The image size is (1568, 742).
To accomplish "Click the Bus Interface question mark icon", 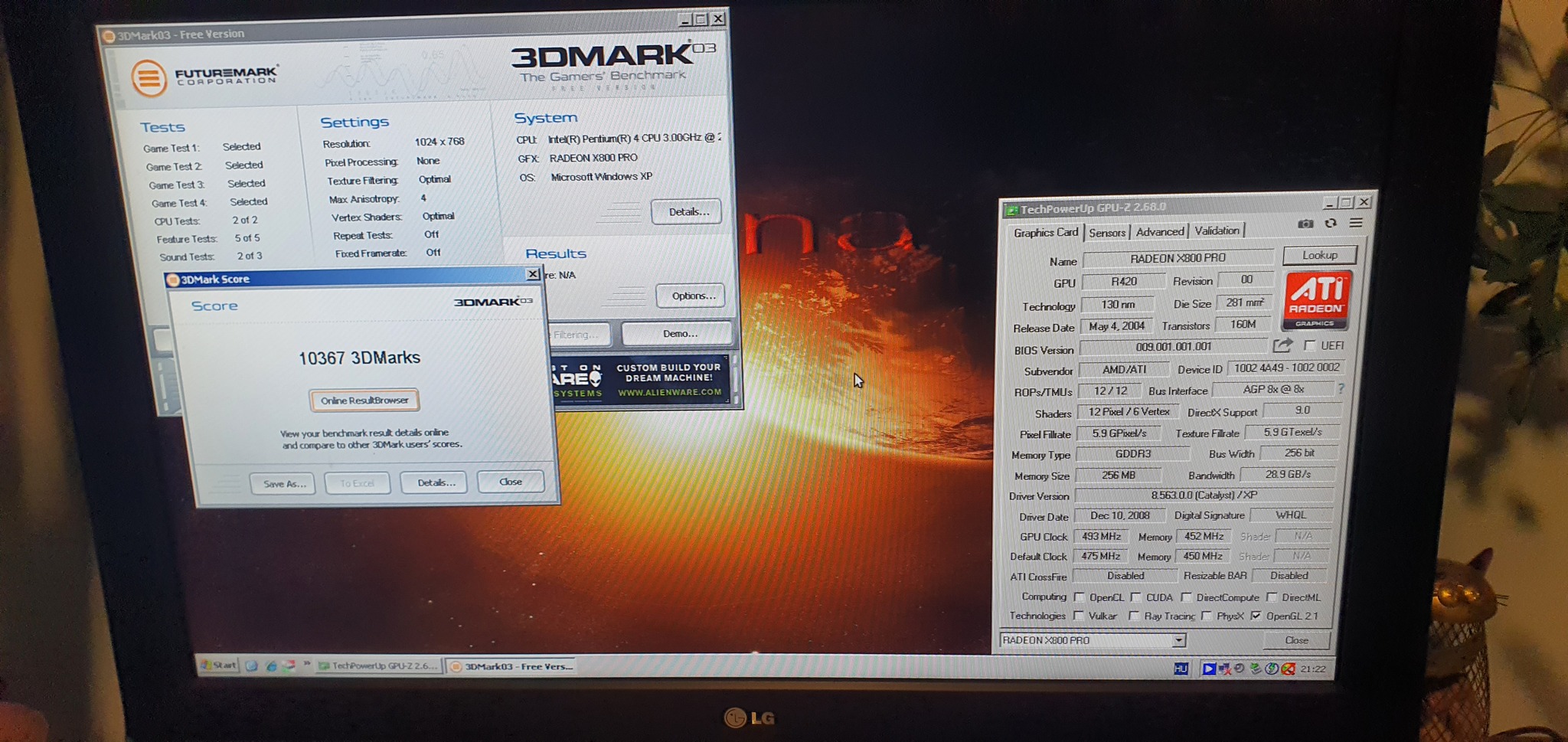I will pos(1341,389).
